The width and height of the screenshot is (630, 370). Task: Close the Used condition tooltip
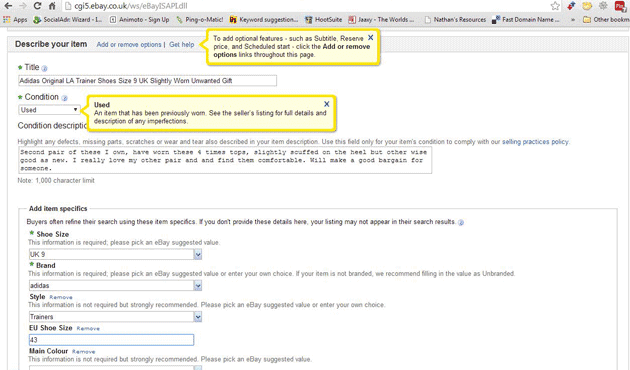(x=327, y=104)
